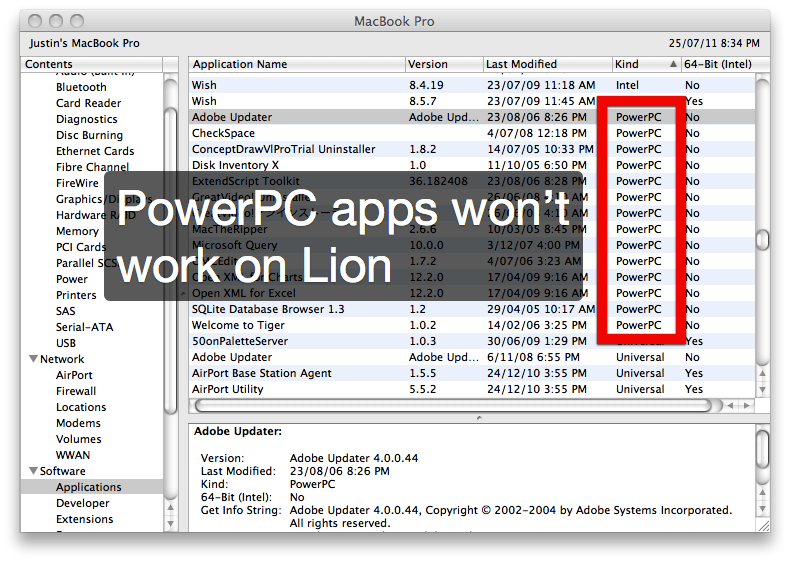Select SQLite Database Browser 1.3 row
The width and height of the screenshot is (790, 562).
click(472, 309)
